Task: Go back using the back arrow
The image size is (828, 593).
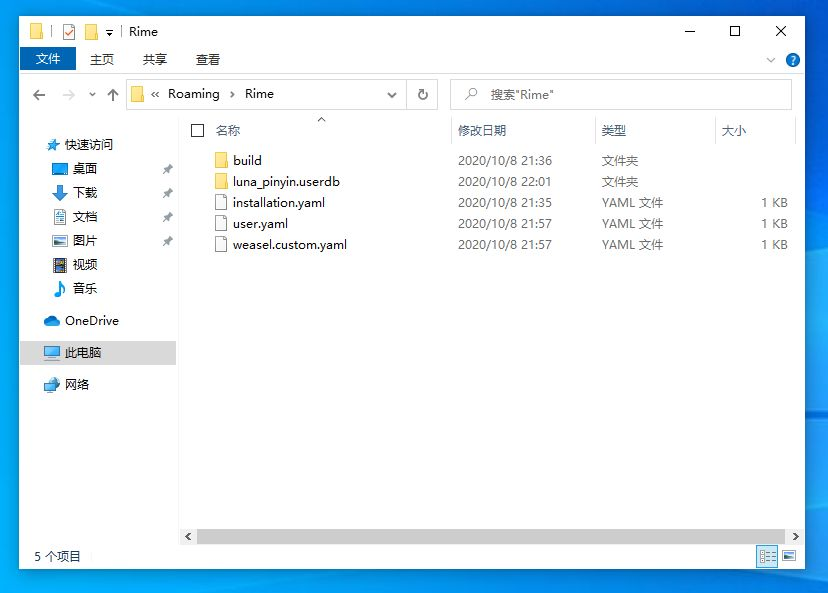Action: pyautogui.click(x=38, y=93)
